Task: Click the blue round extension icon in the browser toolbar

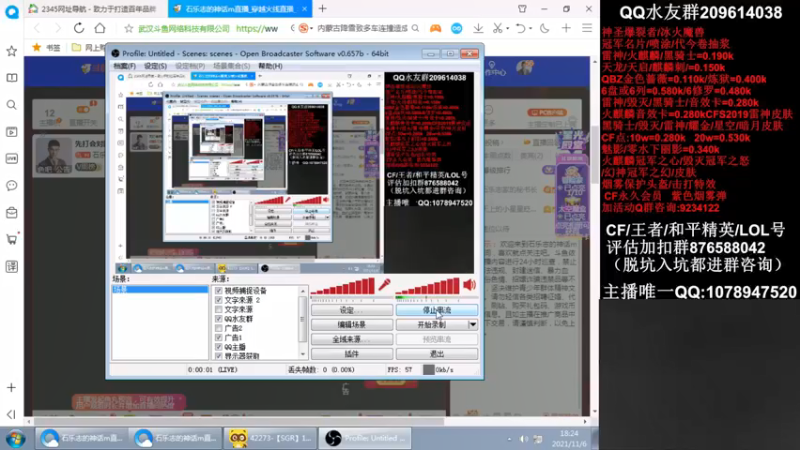Action: [457, 29]
